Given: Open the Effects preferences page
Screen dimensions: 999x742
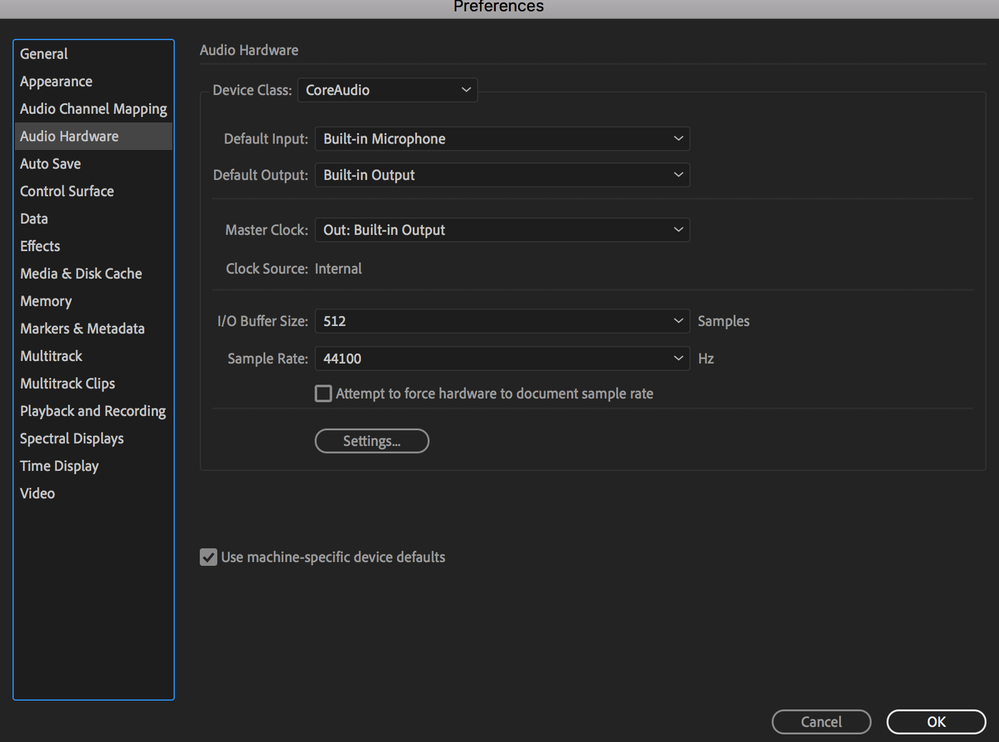Looking at the screenshot, I should 40,245.
